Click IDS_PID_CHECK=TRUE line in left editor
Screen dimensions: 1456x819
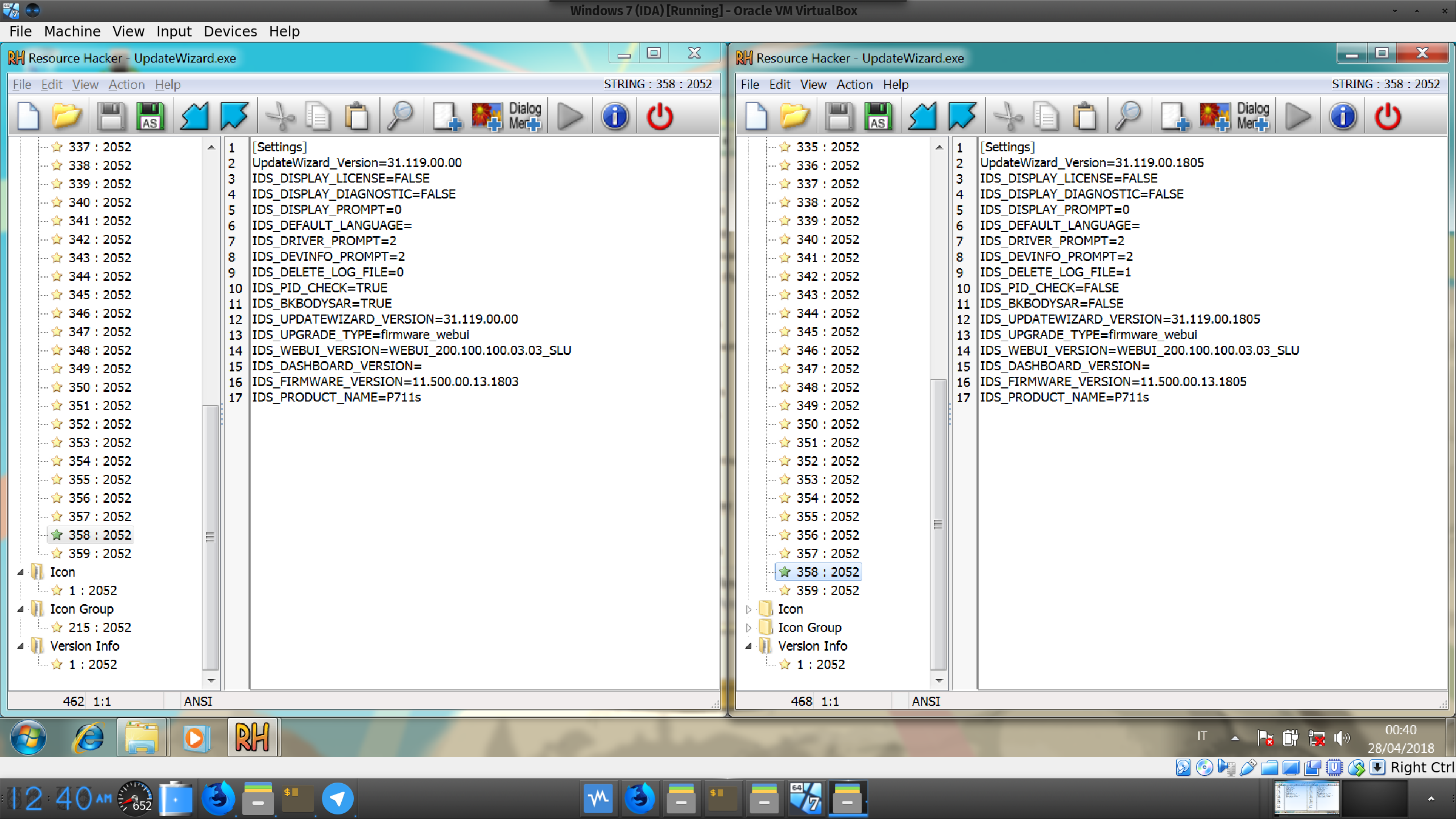click(x=320, y=288)
